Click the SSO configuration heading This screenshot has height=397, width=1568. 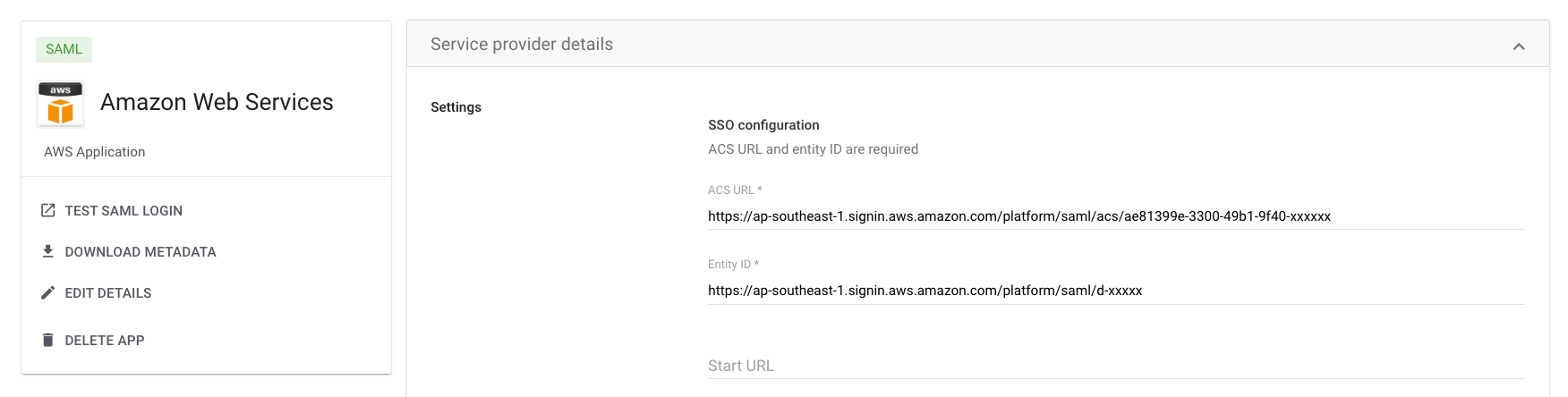pos(763,125)
